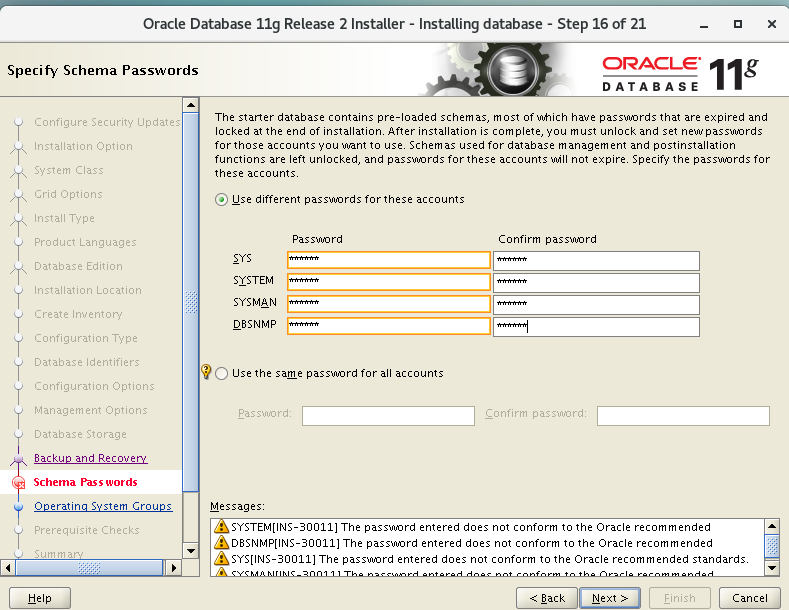Click the System Class step
The image size is (789, 610).
coord(69,170)
